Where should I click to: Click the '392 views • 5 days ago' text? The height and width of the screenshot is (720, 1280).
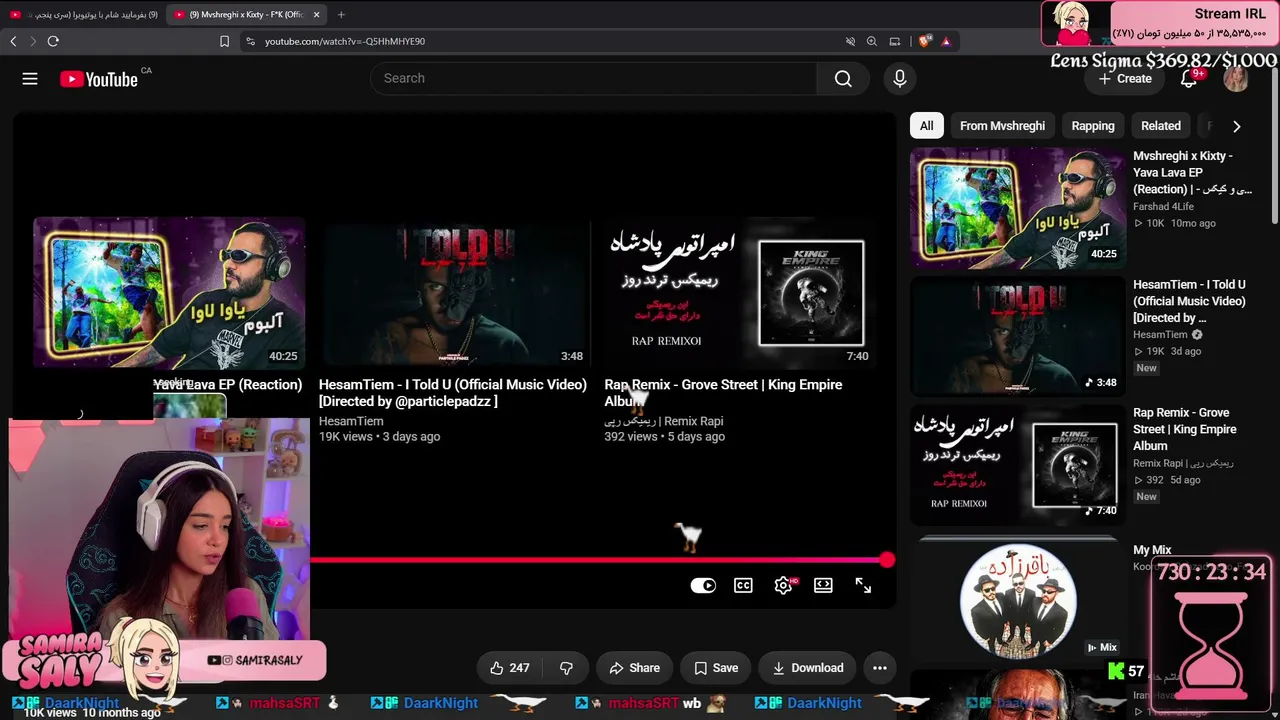[664, 437]
